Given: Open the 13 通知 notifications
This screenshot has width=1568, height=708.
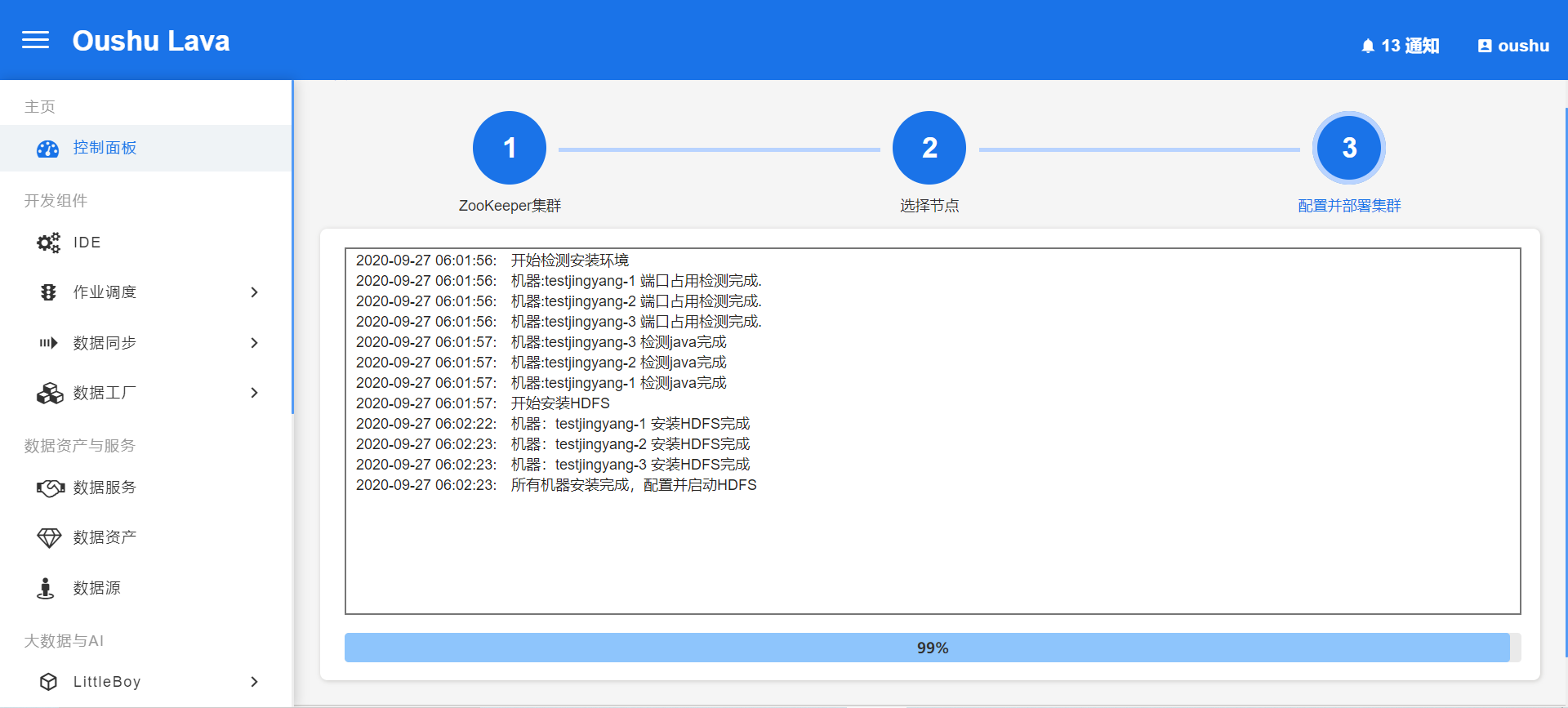Looking at the screenshot, I should click(x=1401, y=46).
